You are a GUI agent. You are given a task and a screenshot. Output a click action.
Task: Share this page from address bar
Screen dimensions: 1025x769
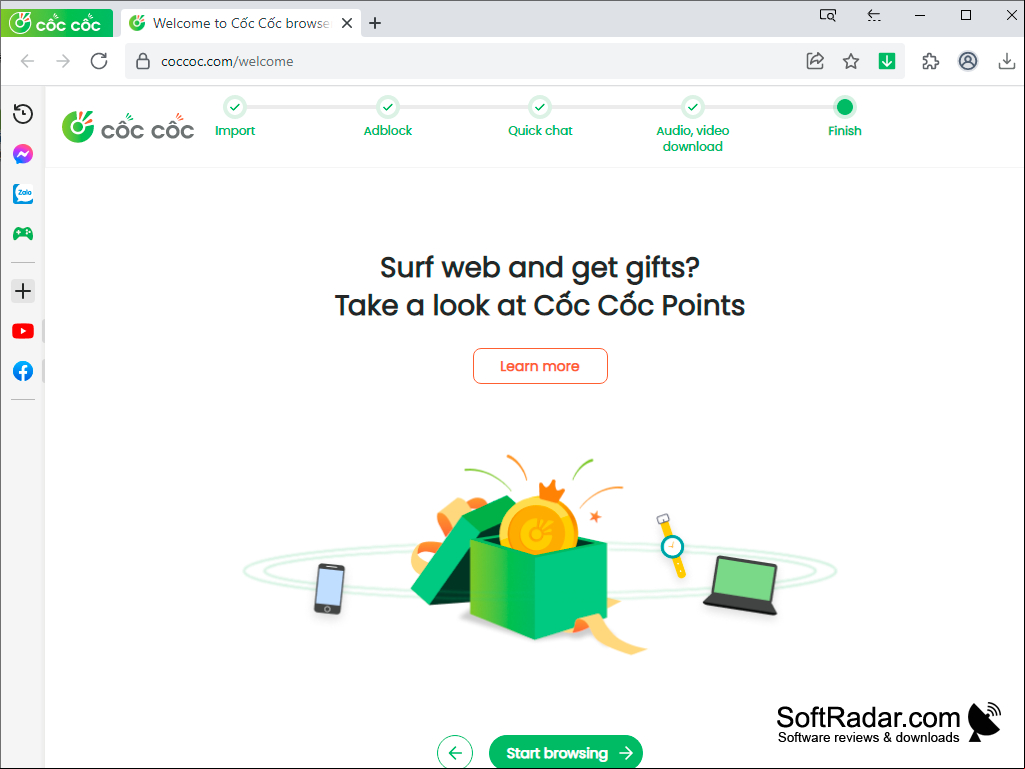[x=815, y=61]
